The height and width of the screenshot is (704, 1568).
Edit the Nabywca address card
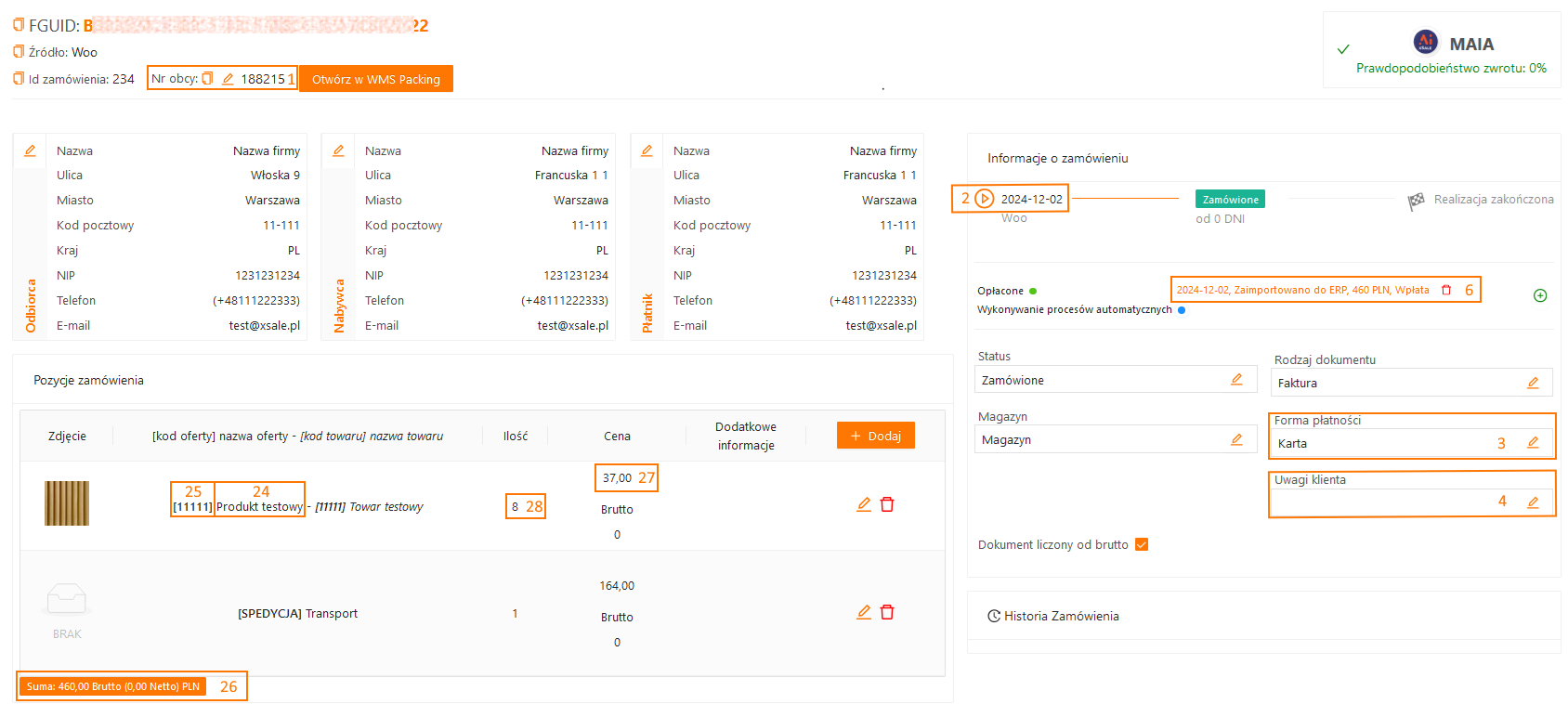click(x=338, y=150)
